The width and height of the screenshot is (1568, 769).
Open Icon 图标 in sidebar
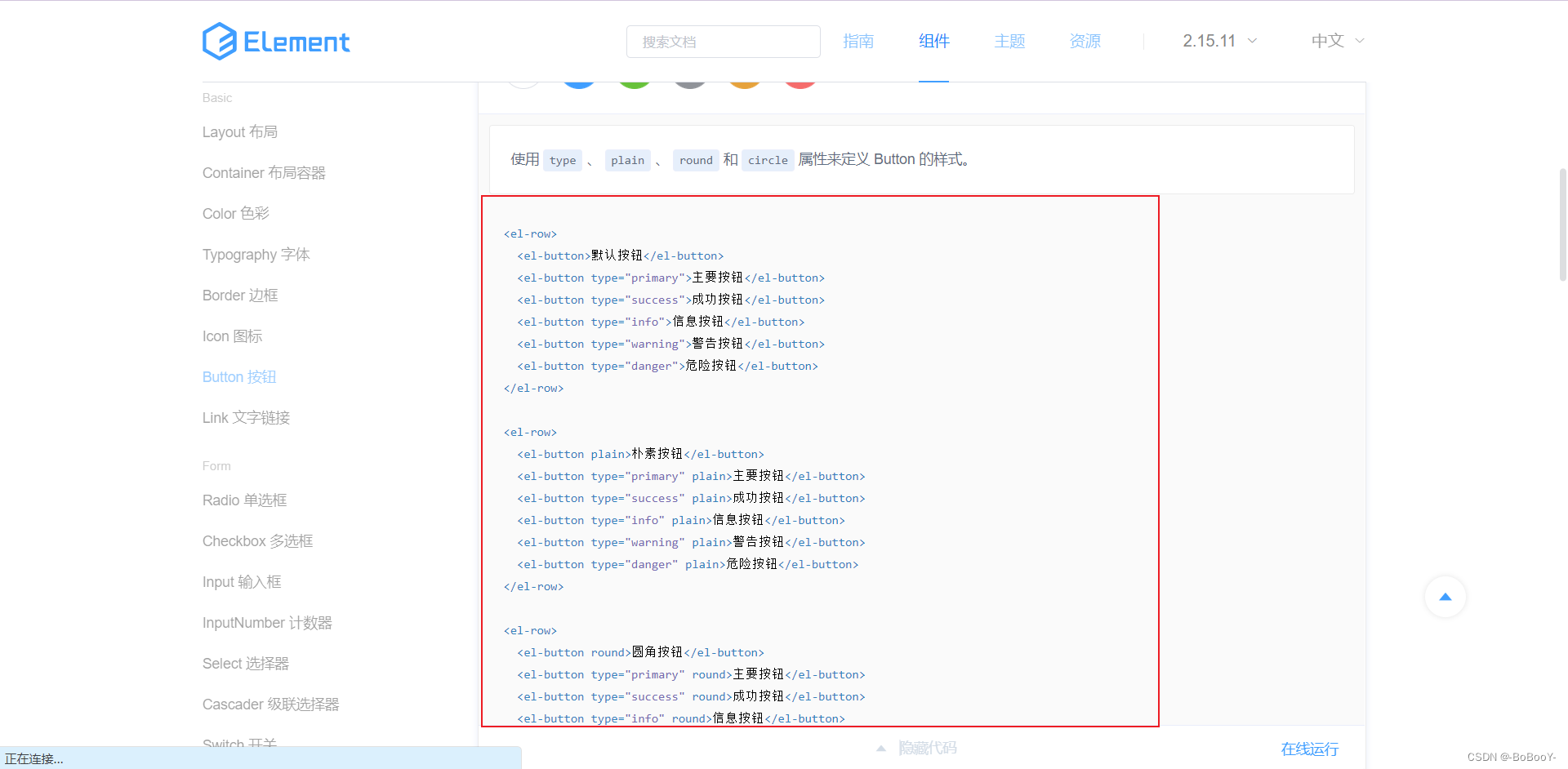coord(233,336)
